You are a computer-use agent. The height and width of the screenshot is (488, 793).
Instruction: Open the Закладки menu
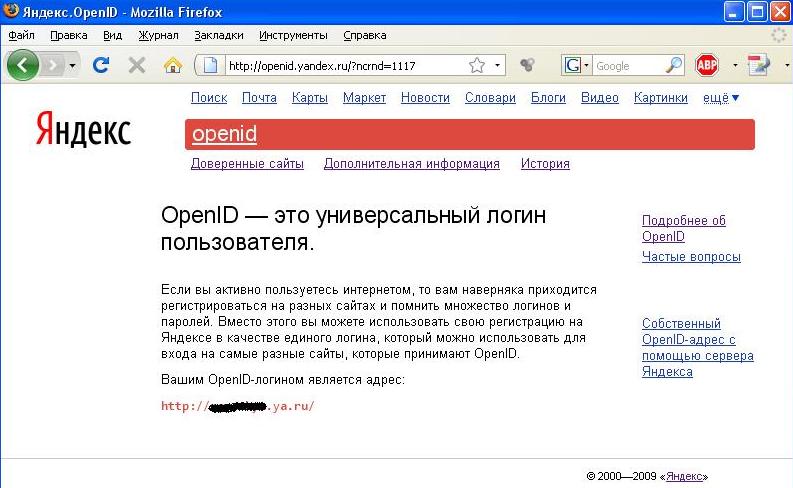[x=218, y=35]
